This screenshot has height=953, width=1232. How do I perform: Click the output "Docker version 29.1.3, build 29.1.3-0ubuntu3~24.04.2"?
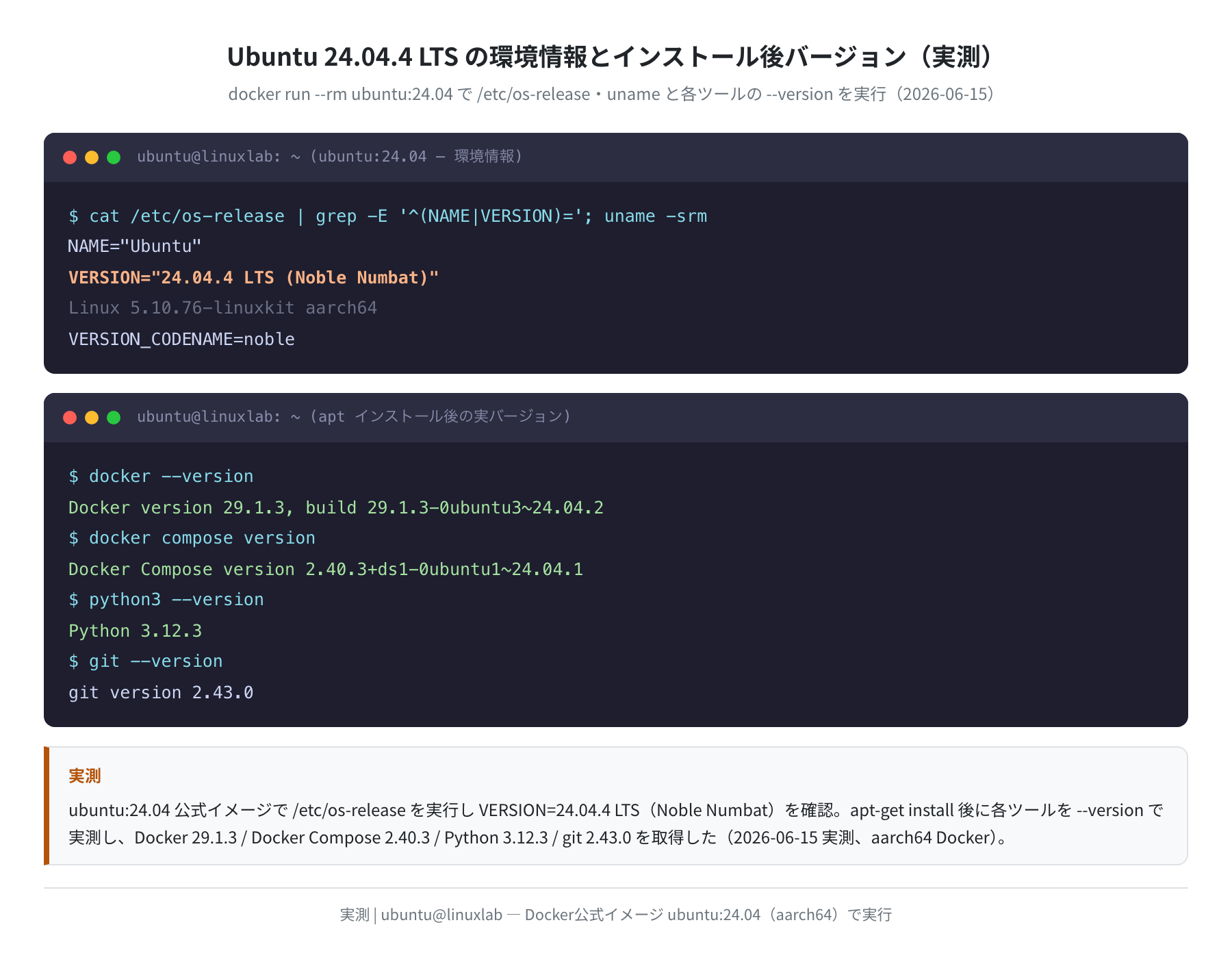[336, 507]
